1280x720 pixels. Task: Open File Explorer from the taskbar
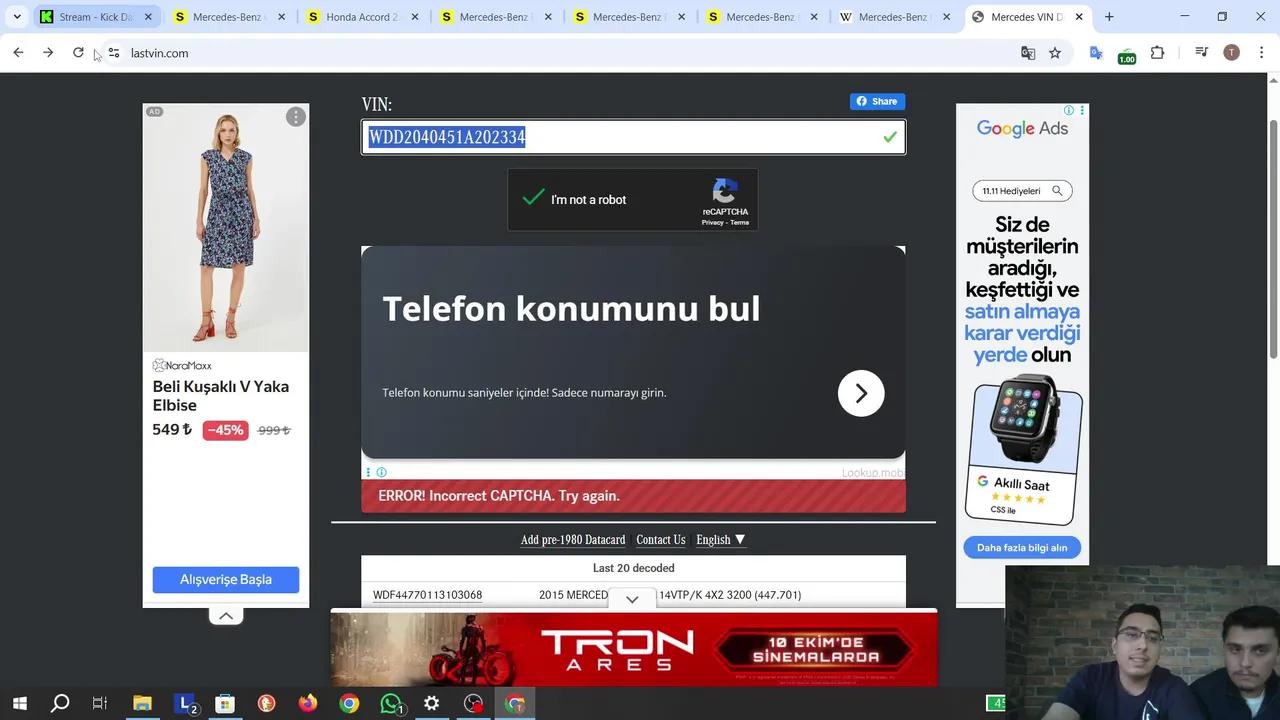[142, 704]
